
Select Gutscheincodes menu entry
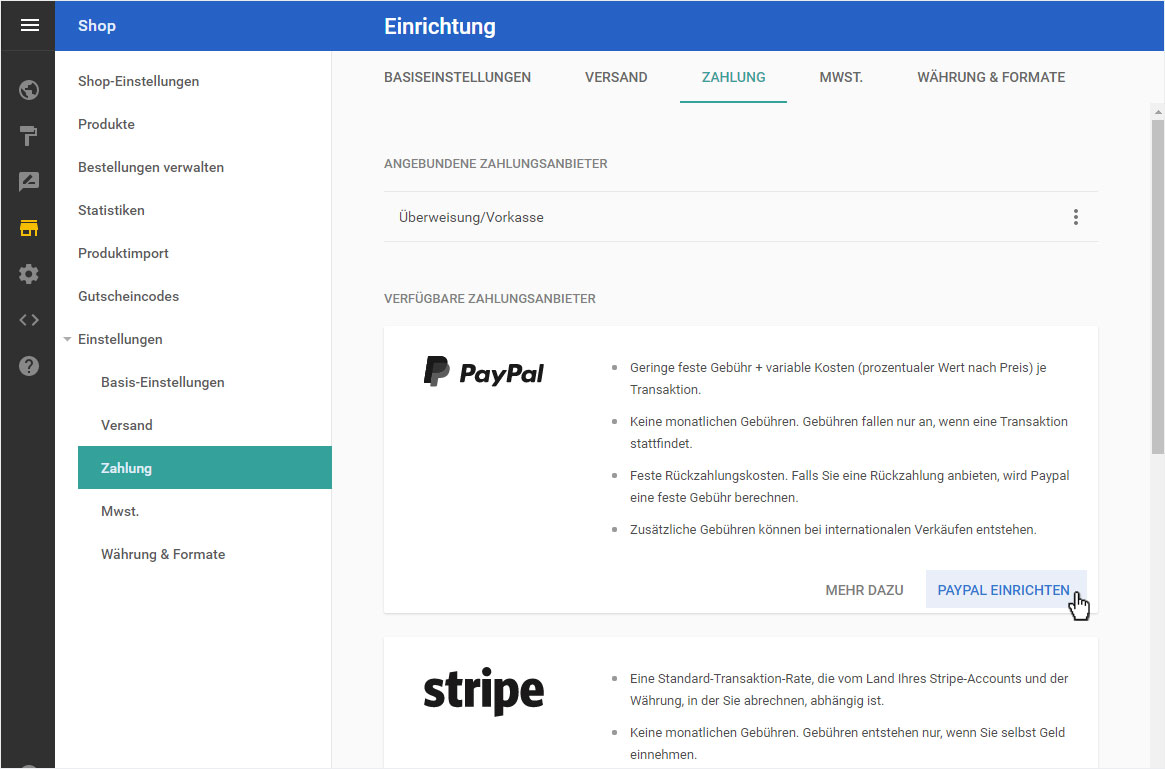pos(129,296)
